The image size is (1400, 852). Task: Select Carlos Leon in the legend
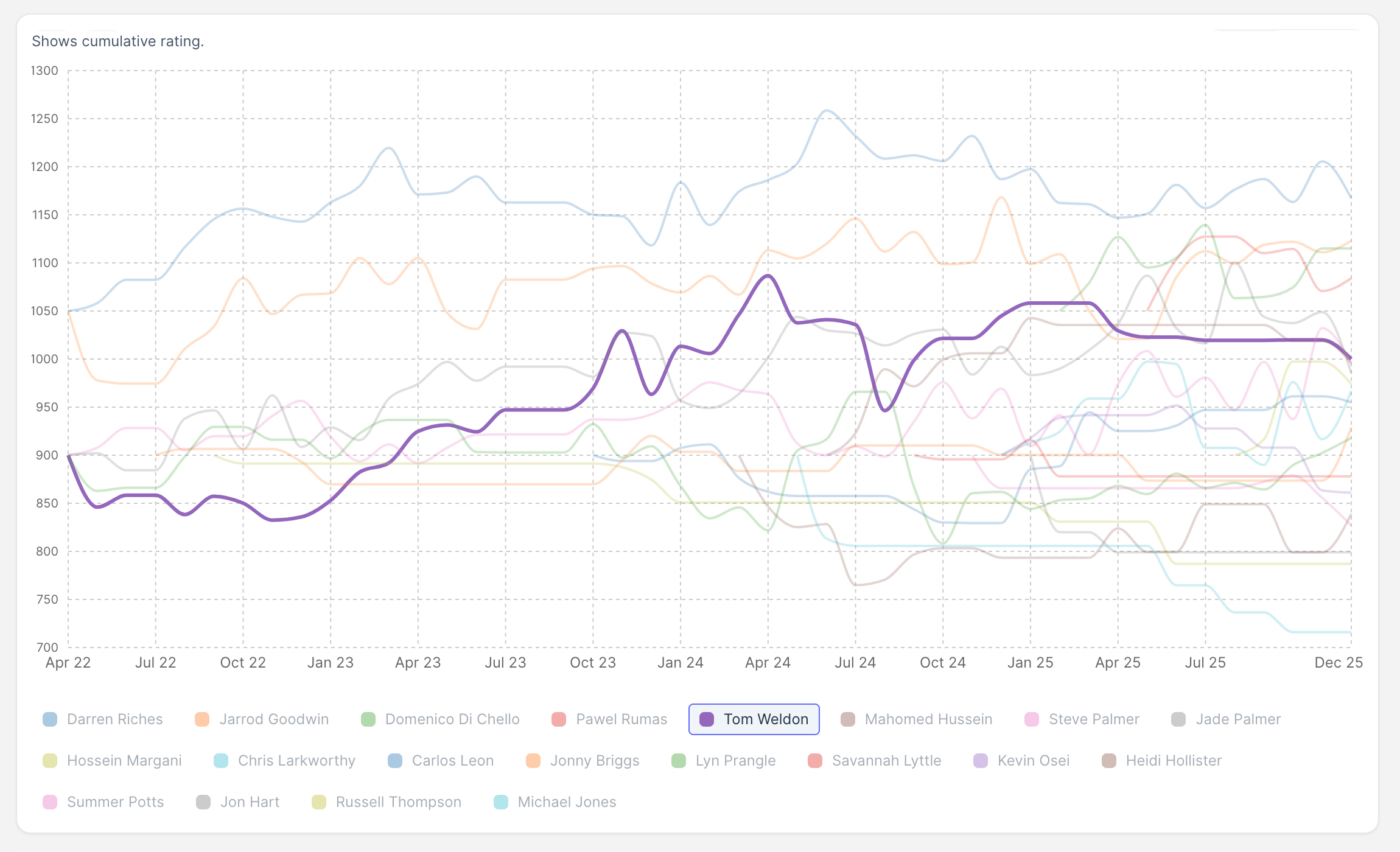pyautogui.click(x=441, y=761)
